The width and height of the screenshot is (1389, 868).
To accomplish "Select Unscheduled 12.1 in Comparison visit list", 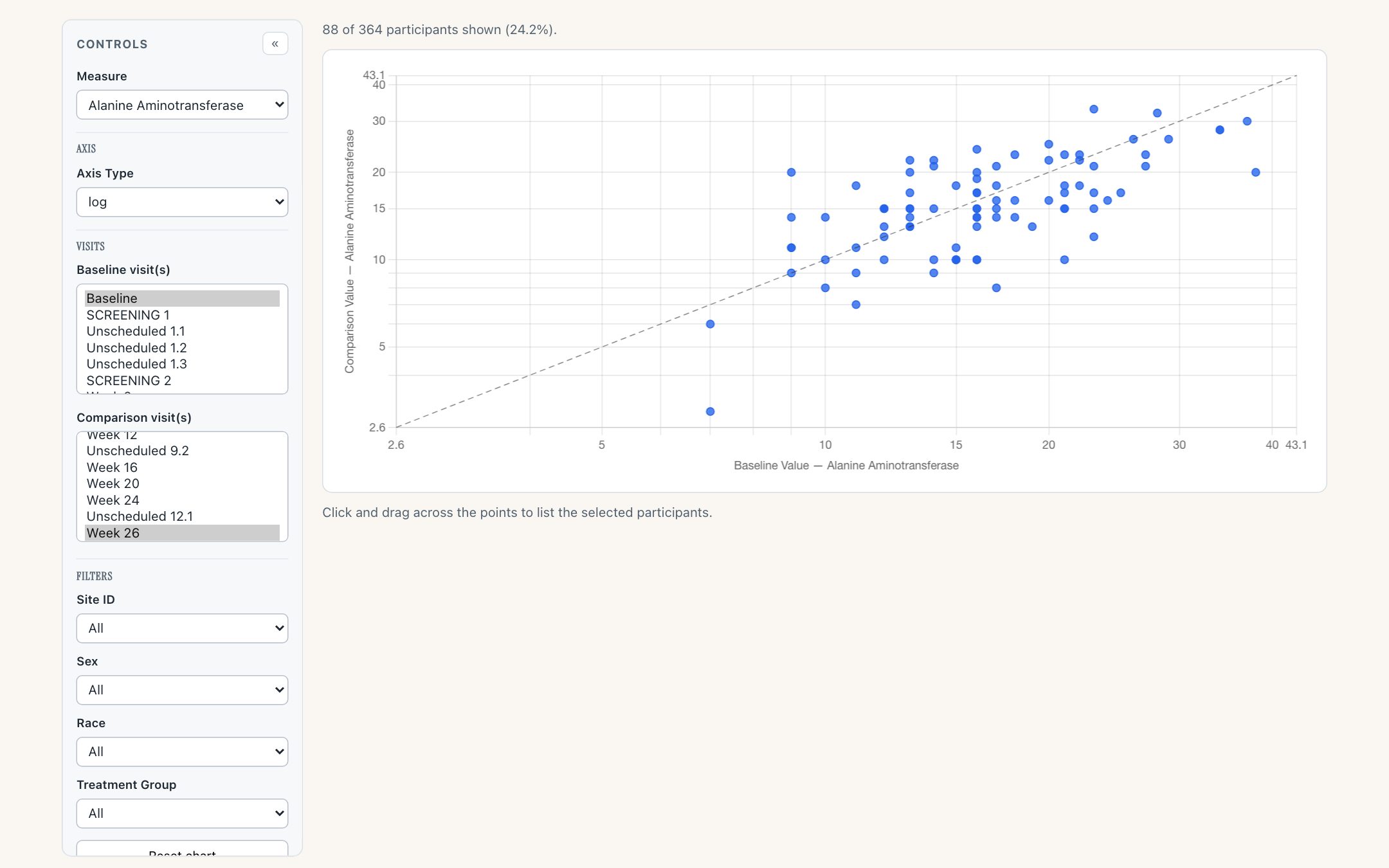I will (x=182, y=516).
